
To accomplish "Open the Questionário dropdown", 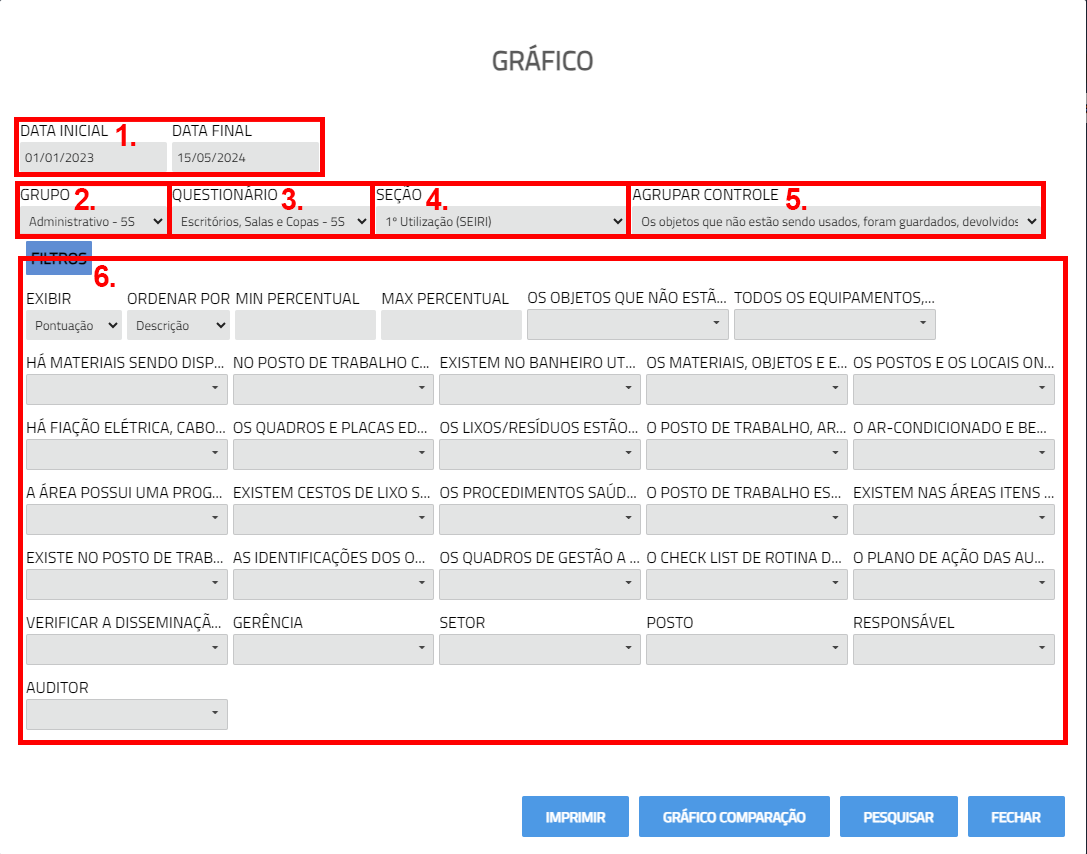I will tap(271, 220).
